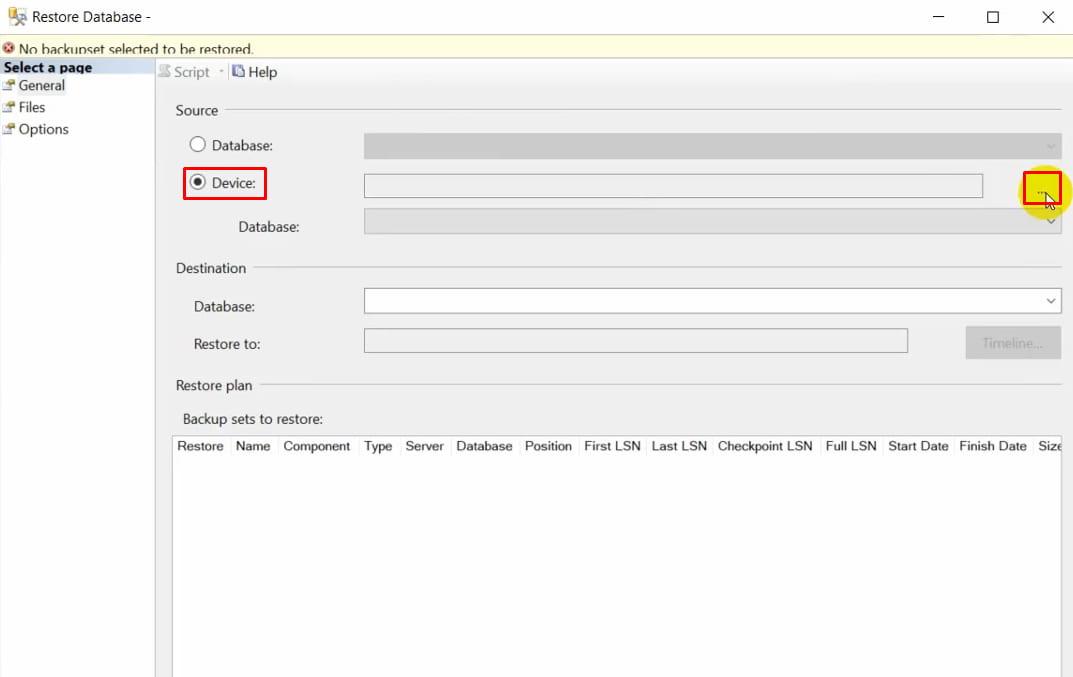Click the highlighted browse ellipsis for backup device
The image size is (1073, 677).
(x=1040, y=187)
